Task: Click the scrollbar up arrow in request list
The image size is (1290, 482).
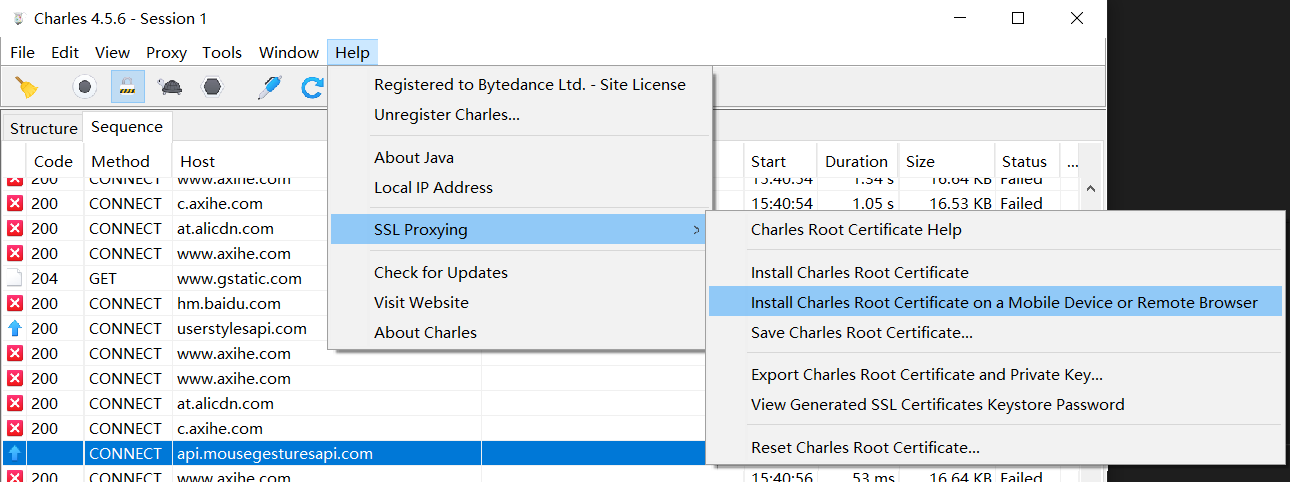Action: 1090,188
